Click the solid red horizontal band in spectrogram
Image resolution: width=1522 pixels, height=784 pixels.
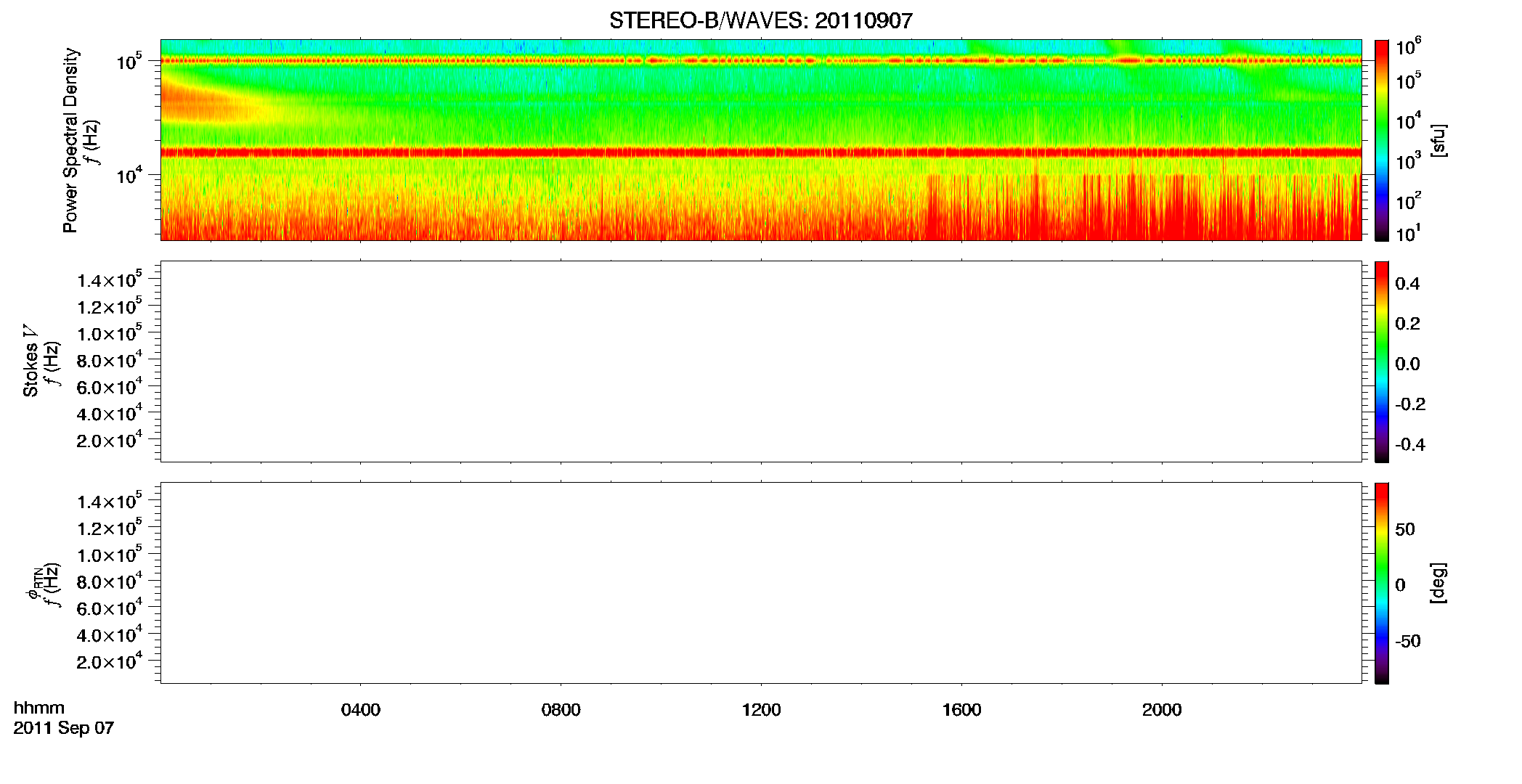(760, 152)
